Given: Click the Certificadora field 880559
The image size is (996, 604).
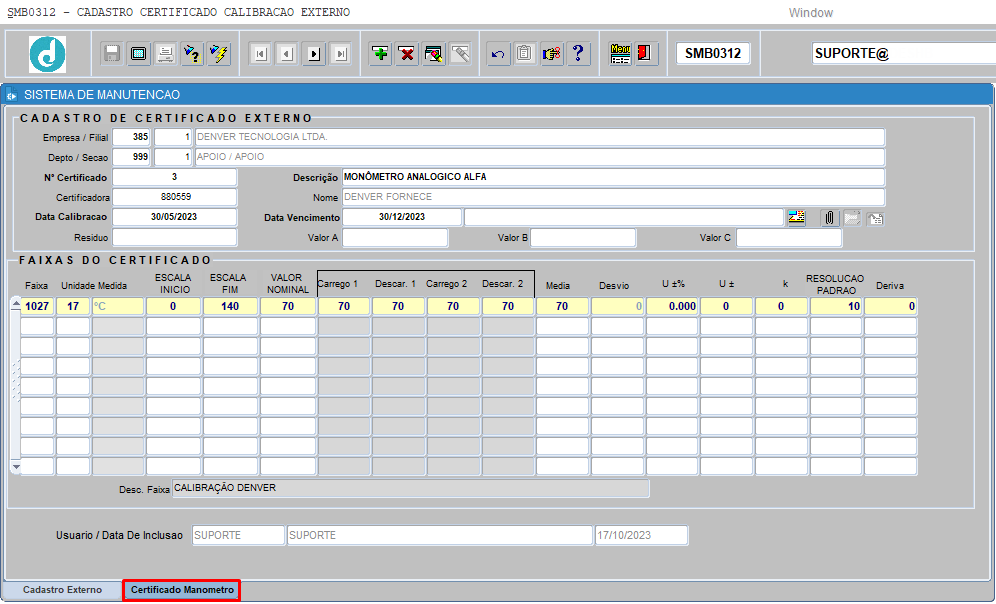Looking at the screenshot, I should tap(175, 197).
